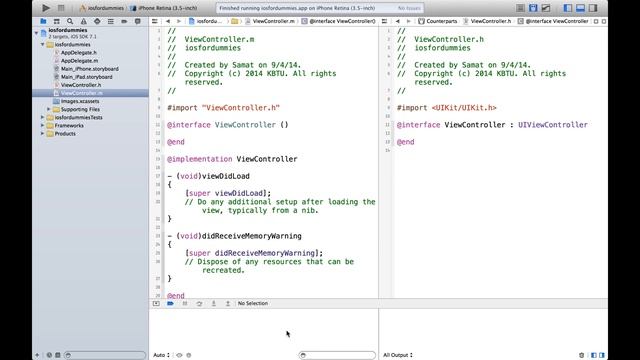Image resolution: width=640 pixels, height=360 pixels.
Task: Show only the console pane
Action: tap(602, 355)
